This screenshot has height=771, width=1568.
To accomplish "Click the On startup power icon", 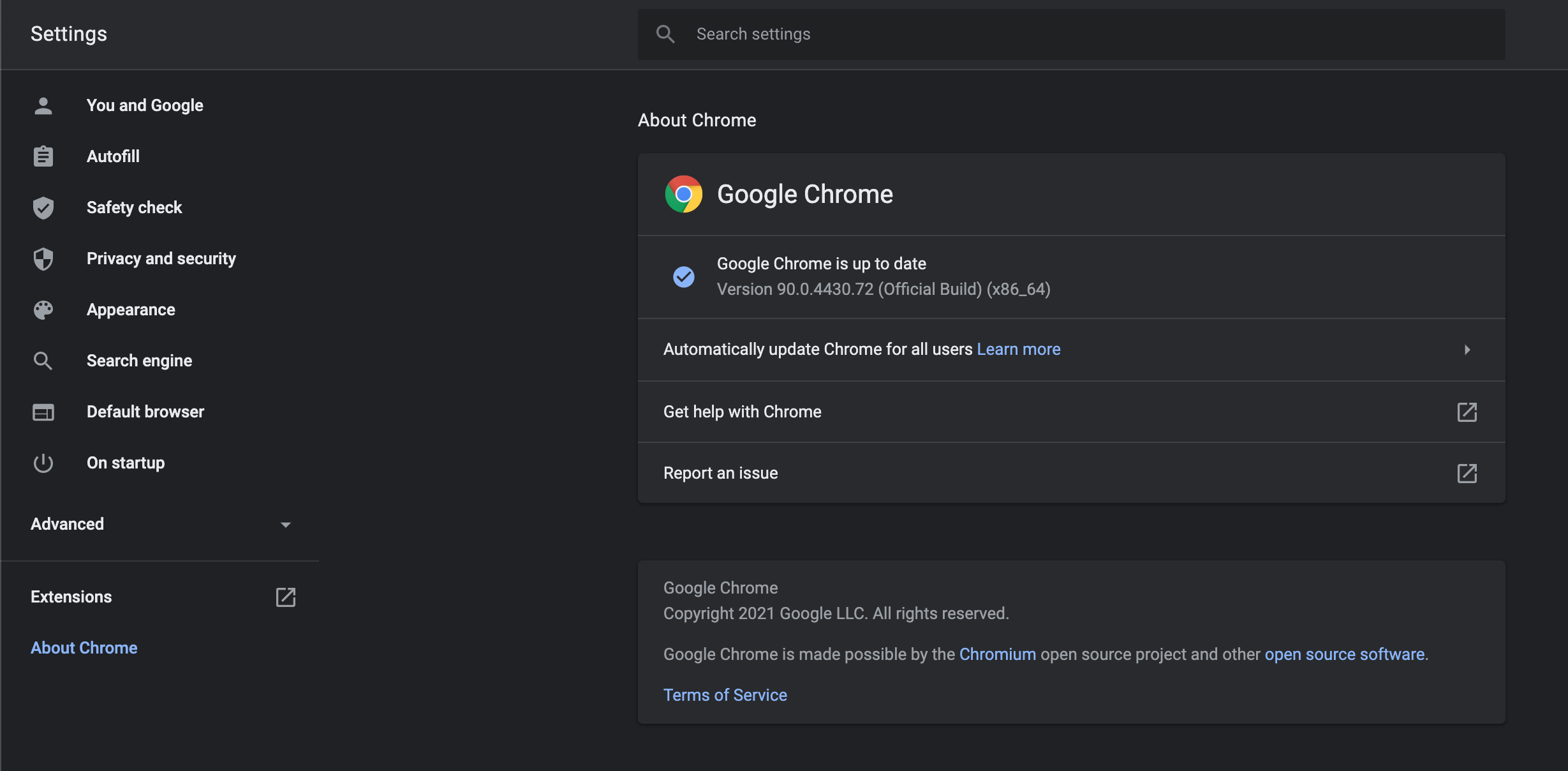I will (x=43, y=463).
